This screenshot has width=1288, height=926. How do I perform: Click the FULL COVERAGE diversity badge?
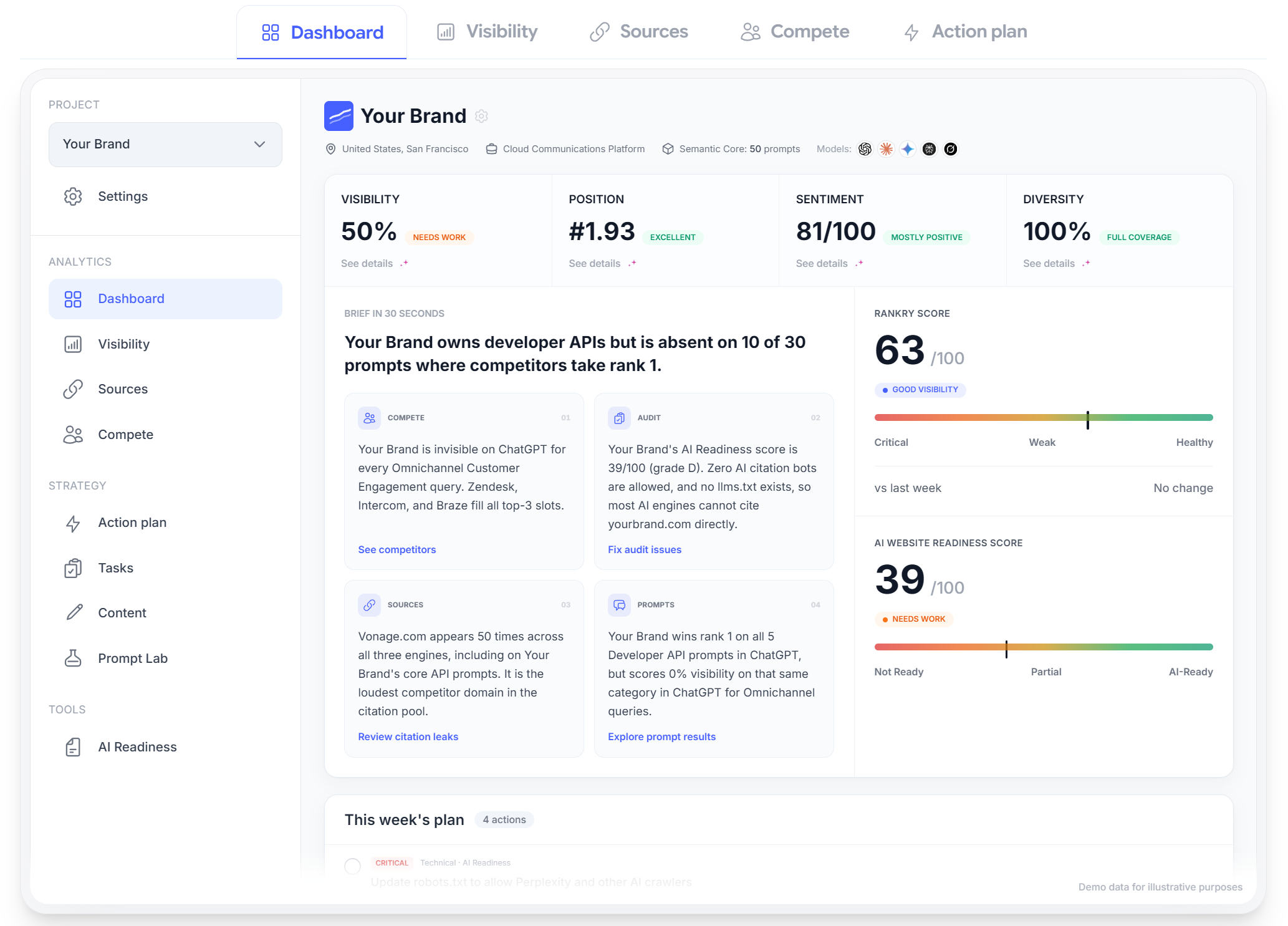tap(1139, 238)
